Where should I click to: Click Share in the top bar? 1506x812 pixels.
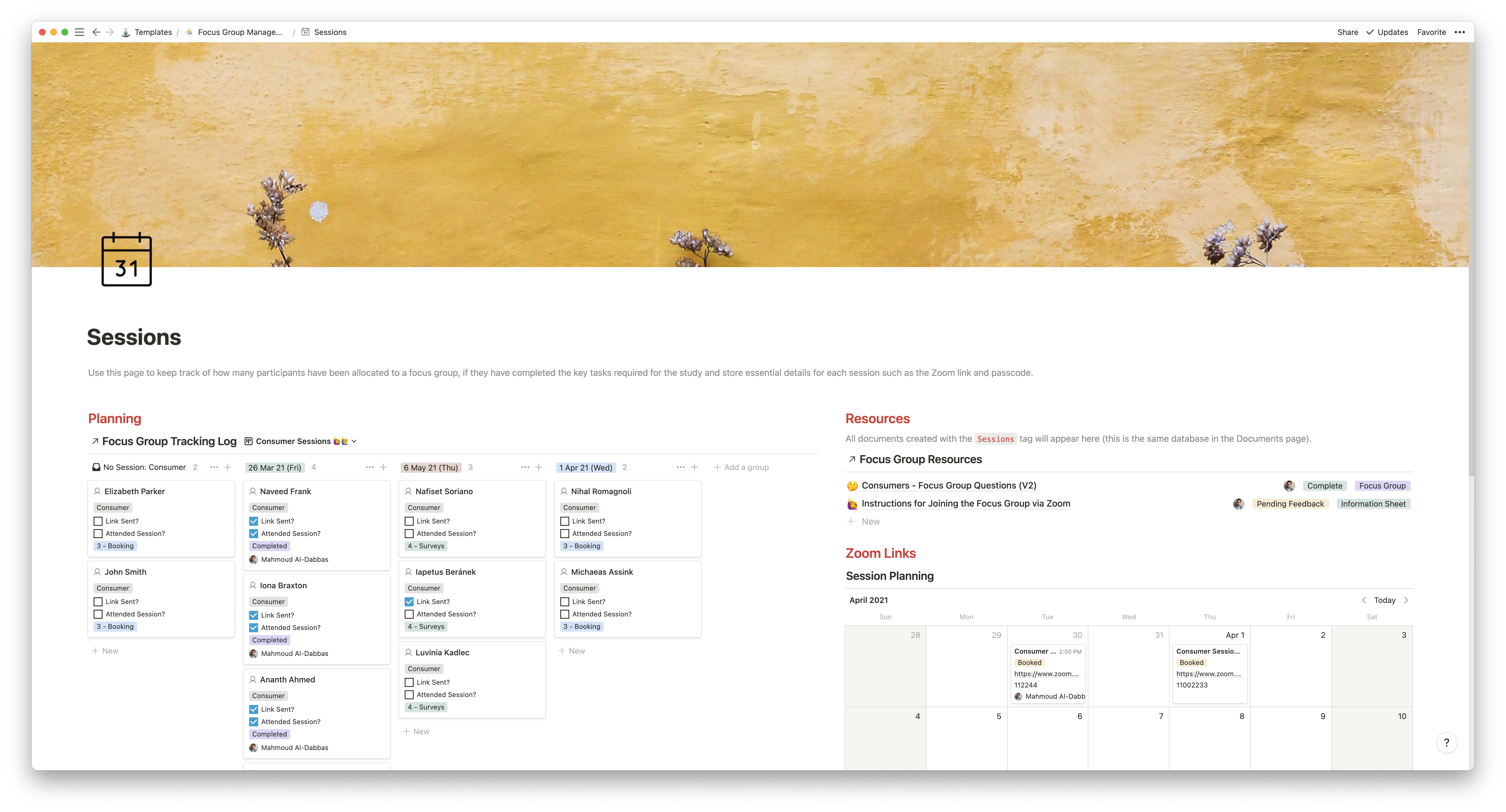click(1348, 32)
